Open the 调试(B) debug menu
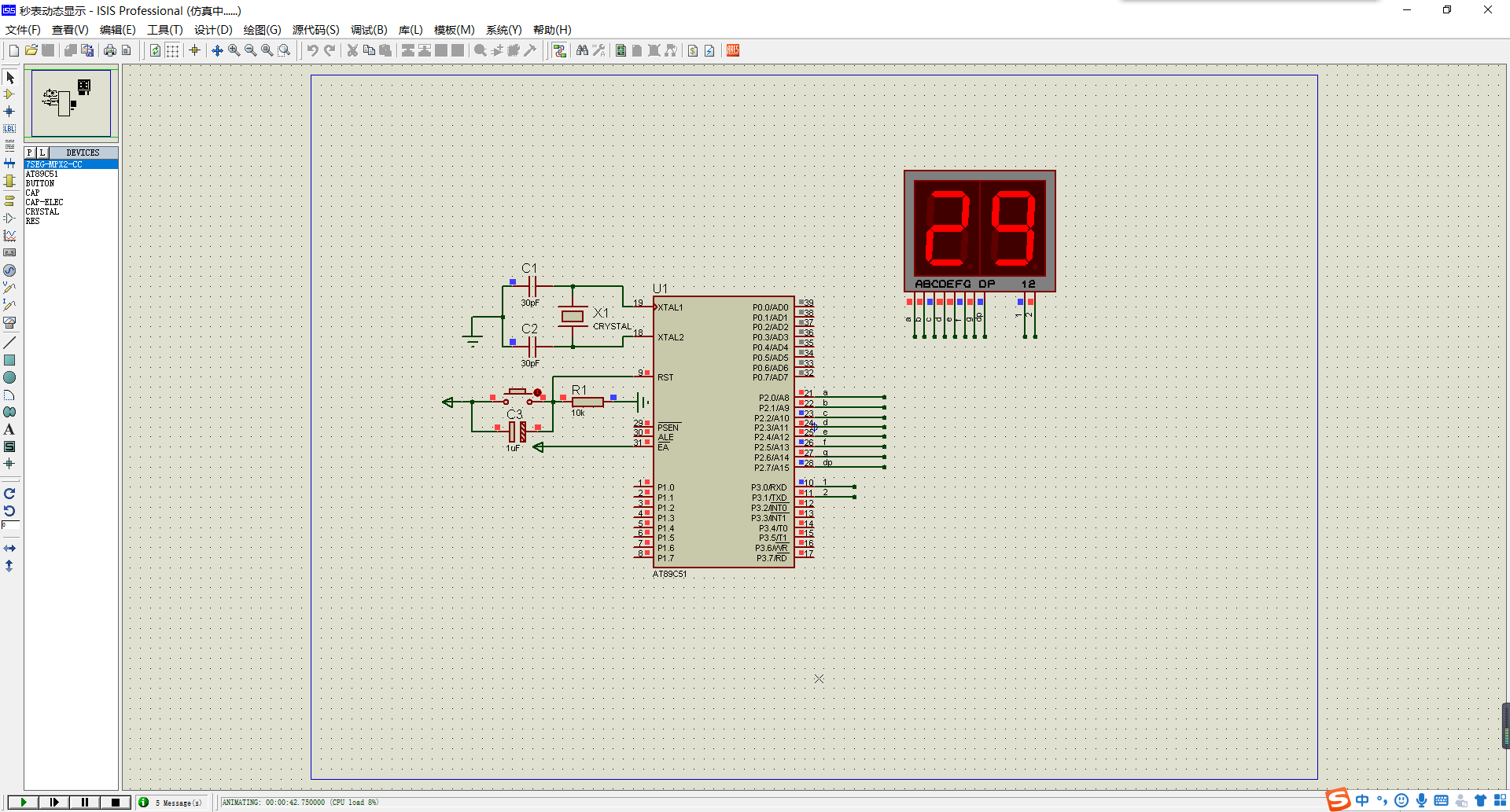Screen dimensions: 1510x812 [369, 30]
